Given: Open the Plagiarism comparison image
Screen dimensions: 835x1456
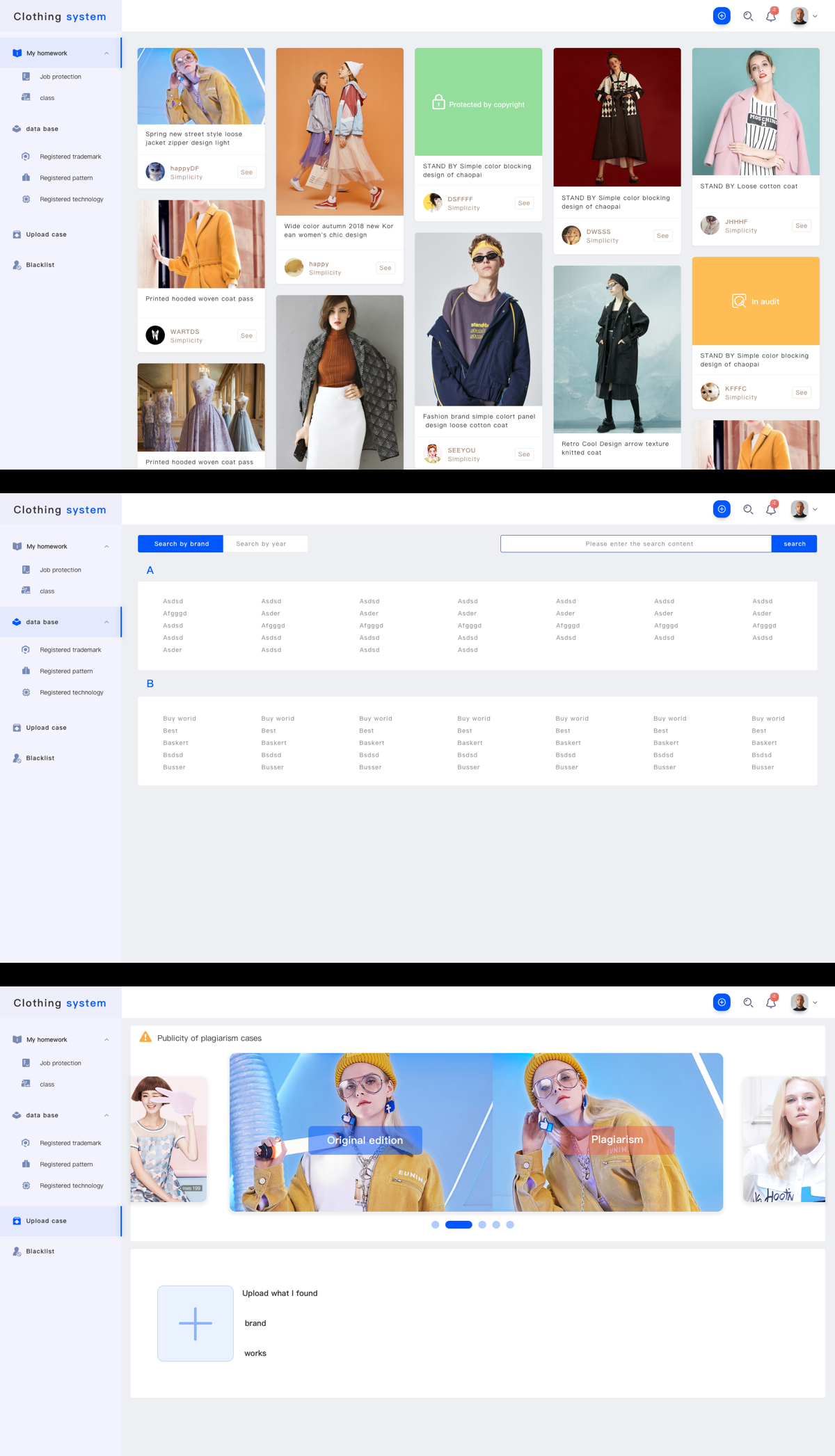Looking at the screenshot, I should pos(607,1133).
